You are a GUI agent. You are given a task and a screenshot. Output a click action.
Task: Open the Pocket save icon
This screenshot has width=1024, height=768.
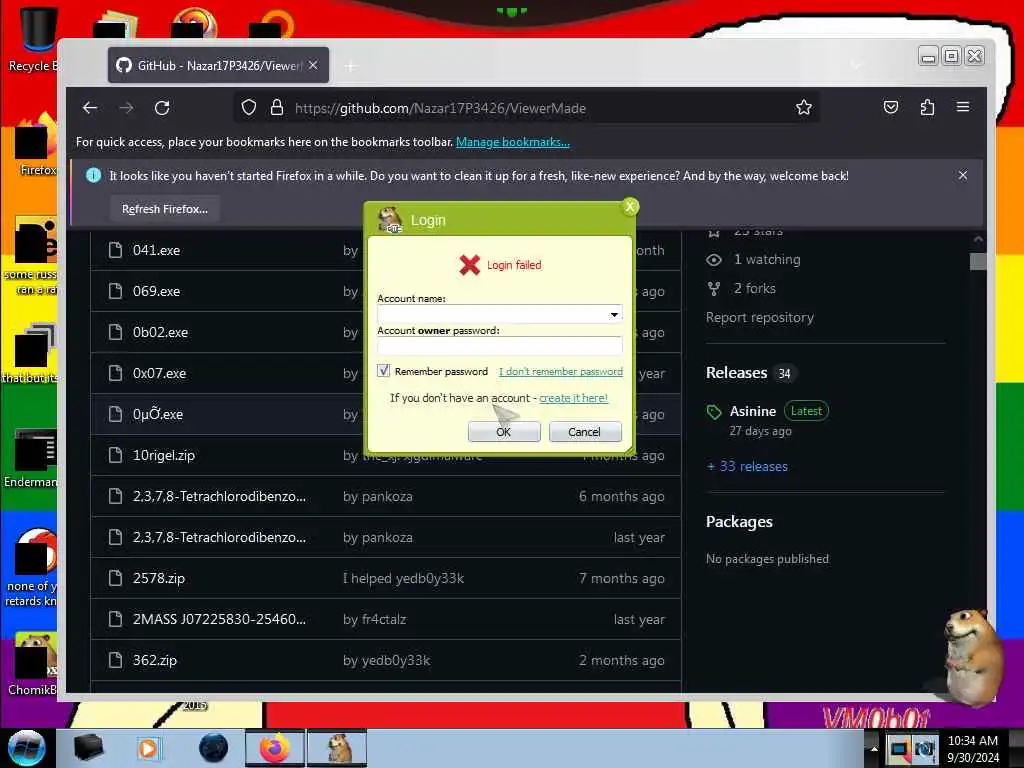click(x=891, y=107)
